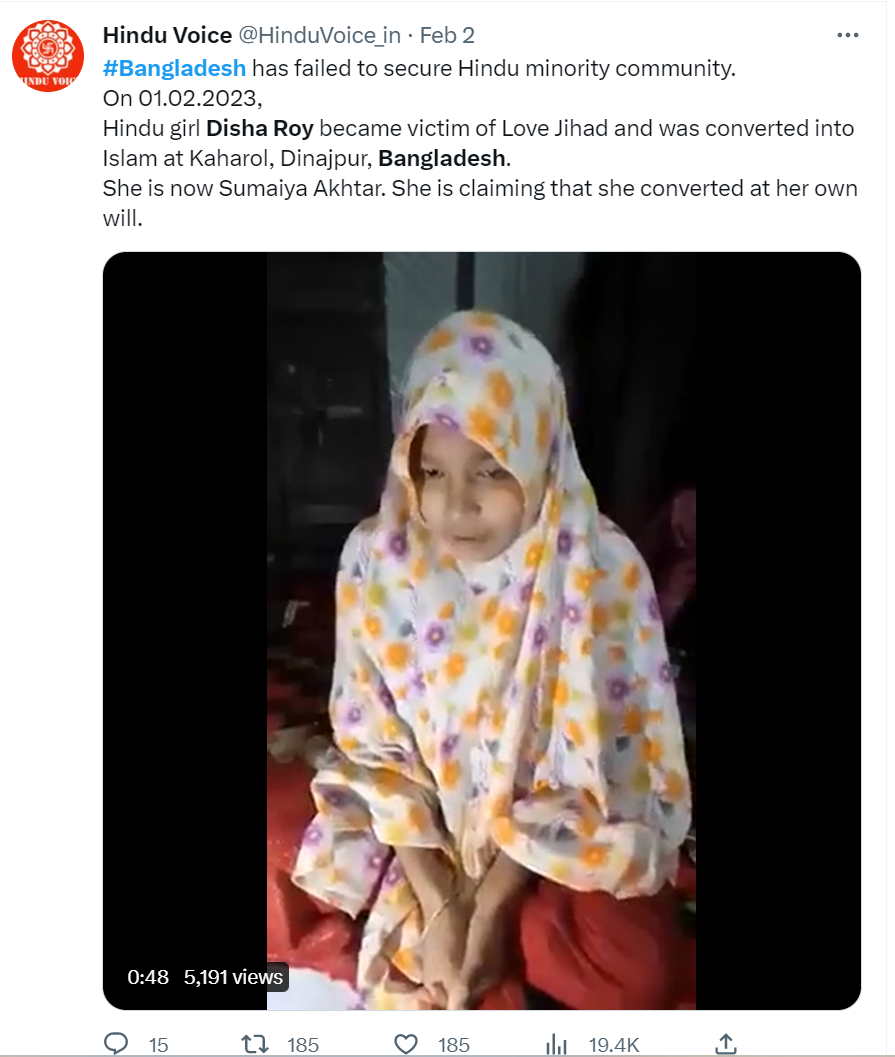Click the share upload arrow icon
Screen dimensions: 895x1057
coord(727,1043)
